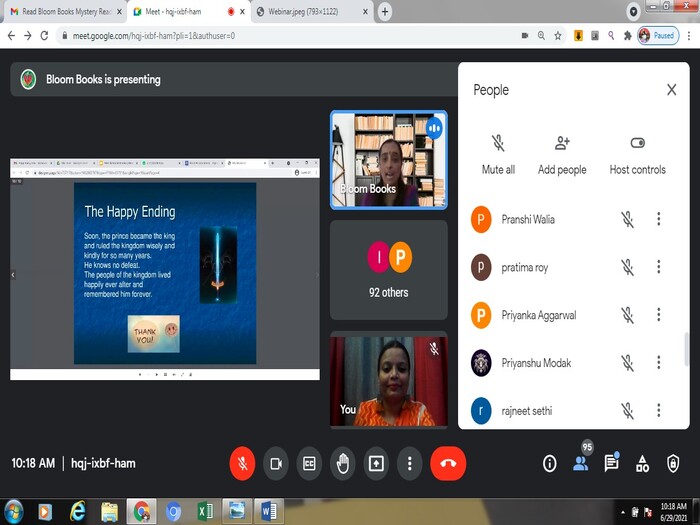Mute pratima roy's microphone
This screenshot has width=700, height=525.
(x=628, y=267)
